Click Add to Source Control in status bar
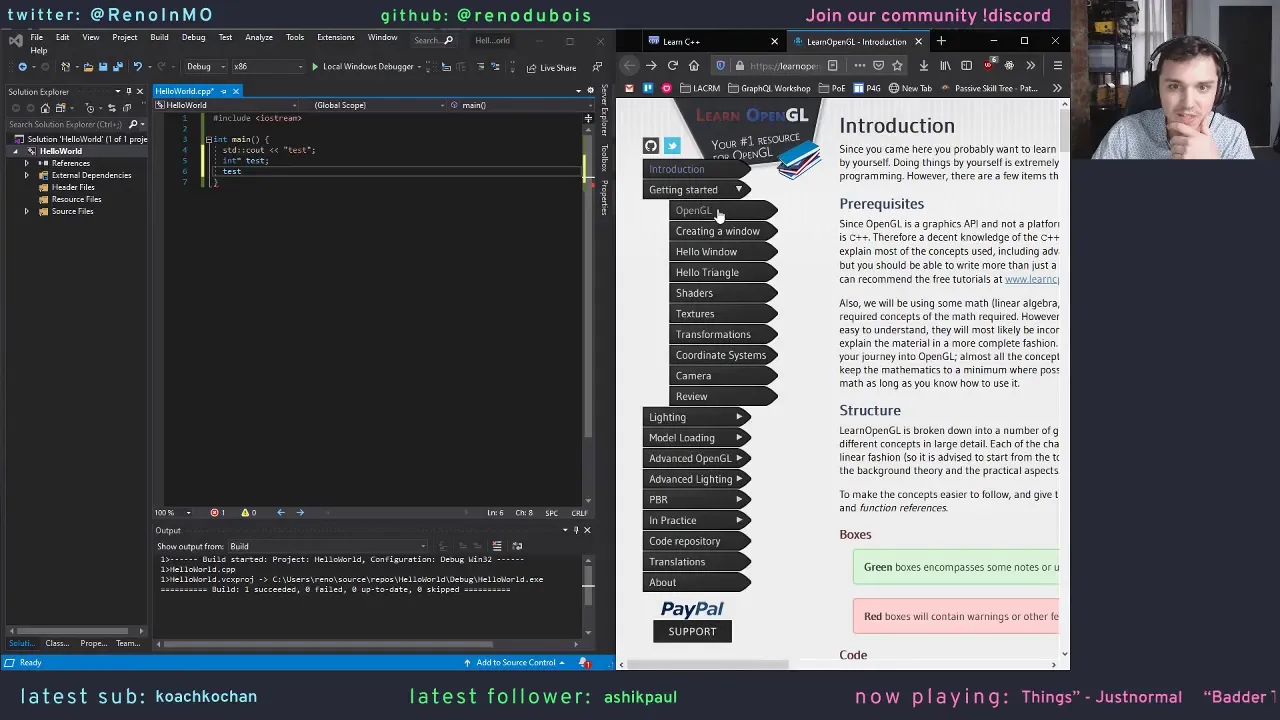 [x=515, y=663]
